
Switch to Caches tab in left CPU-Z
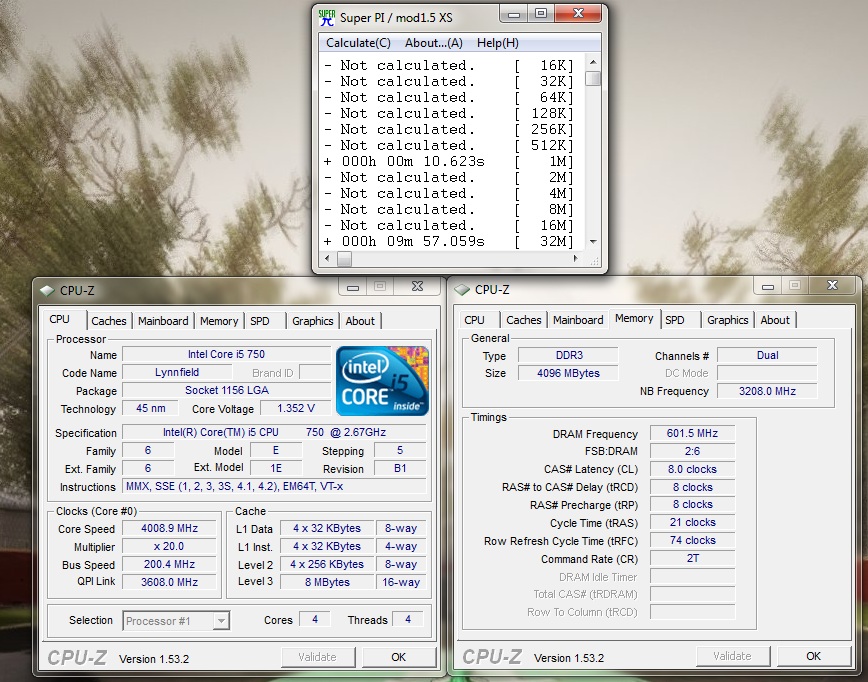coord(108,321)
